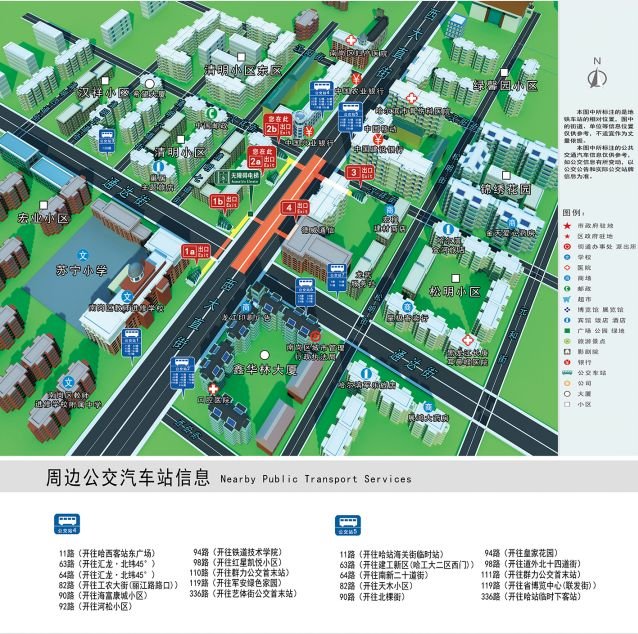Viewport: 638px width, 634px height.
Task: Select the Exit 4 marker
Action: click(x=296, y=208)
